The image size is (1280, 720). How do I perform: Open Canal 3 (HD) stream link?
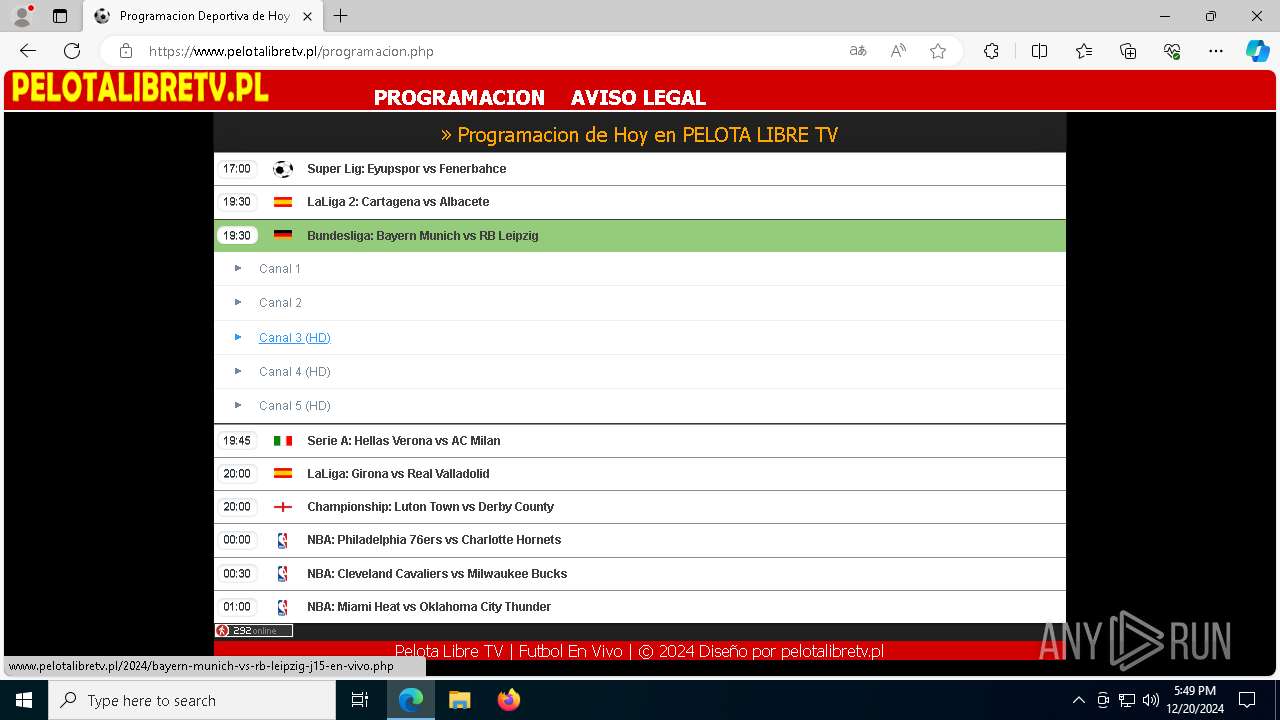[x=295, y=338]
